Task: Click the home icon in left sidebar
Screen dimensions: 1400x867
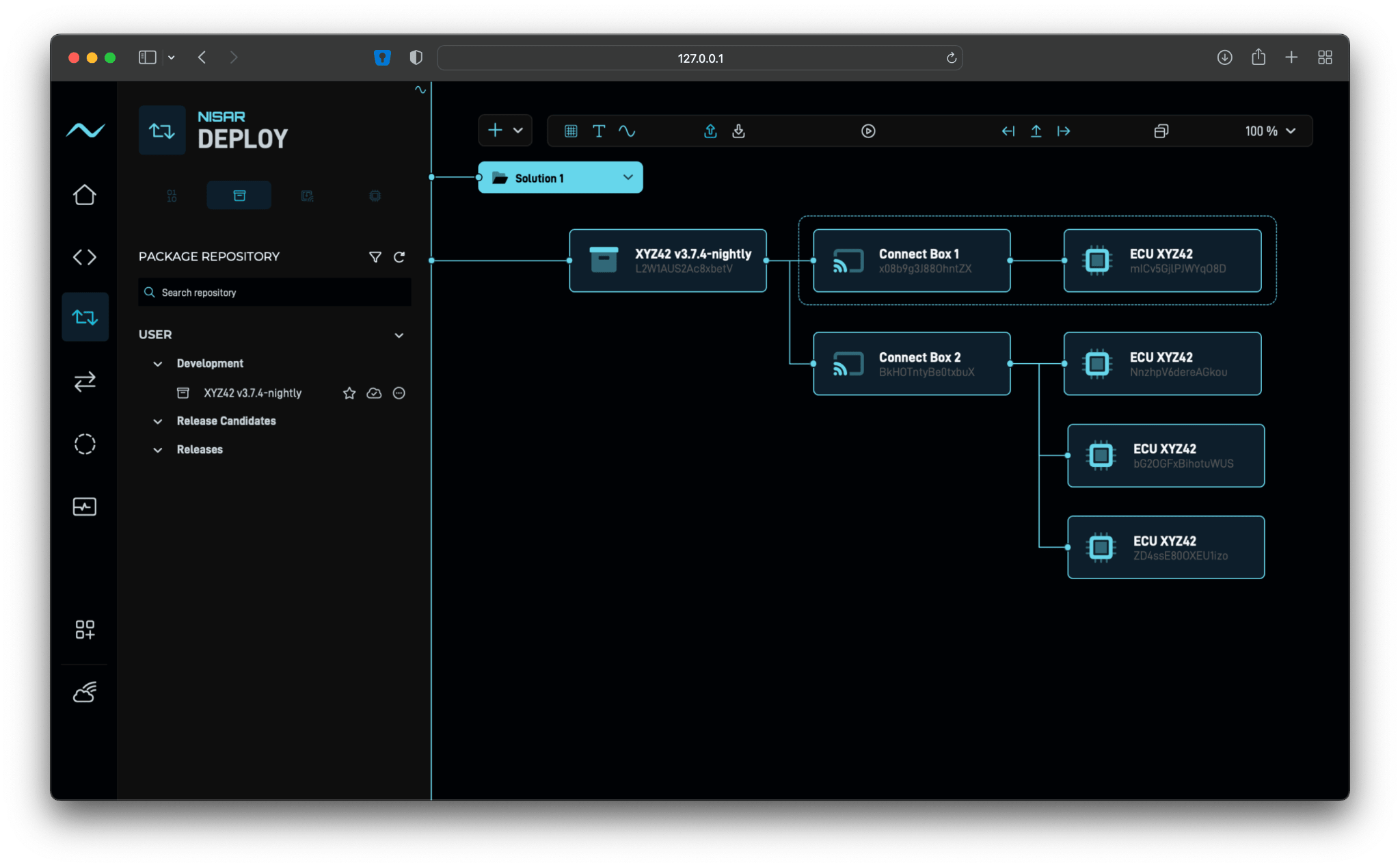Action: pyautogui.click(x=85, y=196)
